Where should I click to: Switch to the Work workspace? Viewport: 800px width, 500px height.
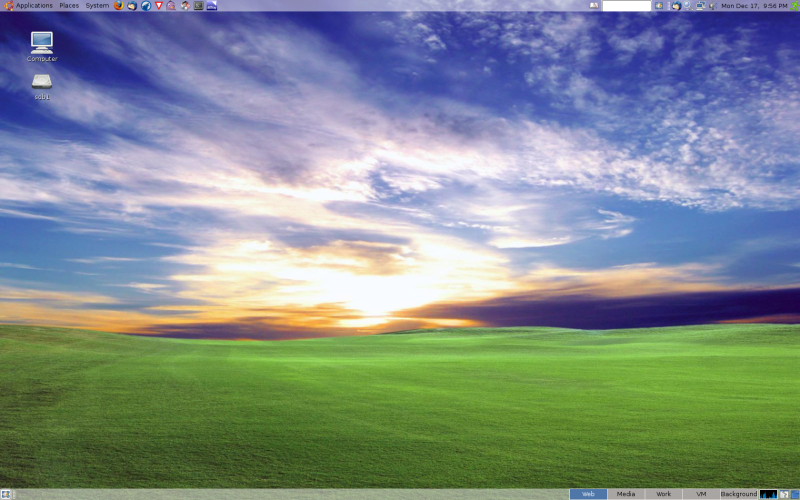point(663,494)
